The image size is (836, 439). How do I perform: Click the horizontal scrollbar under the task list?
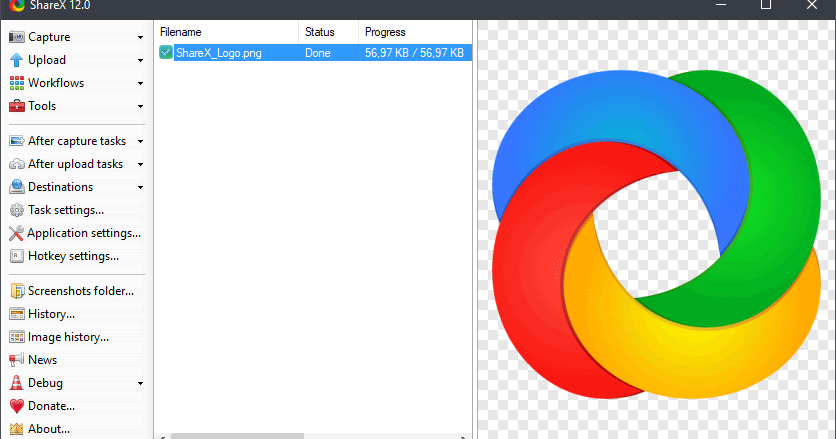point(237,436)
